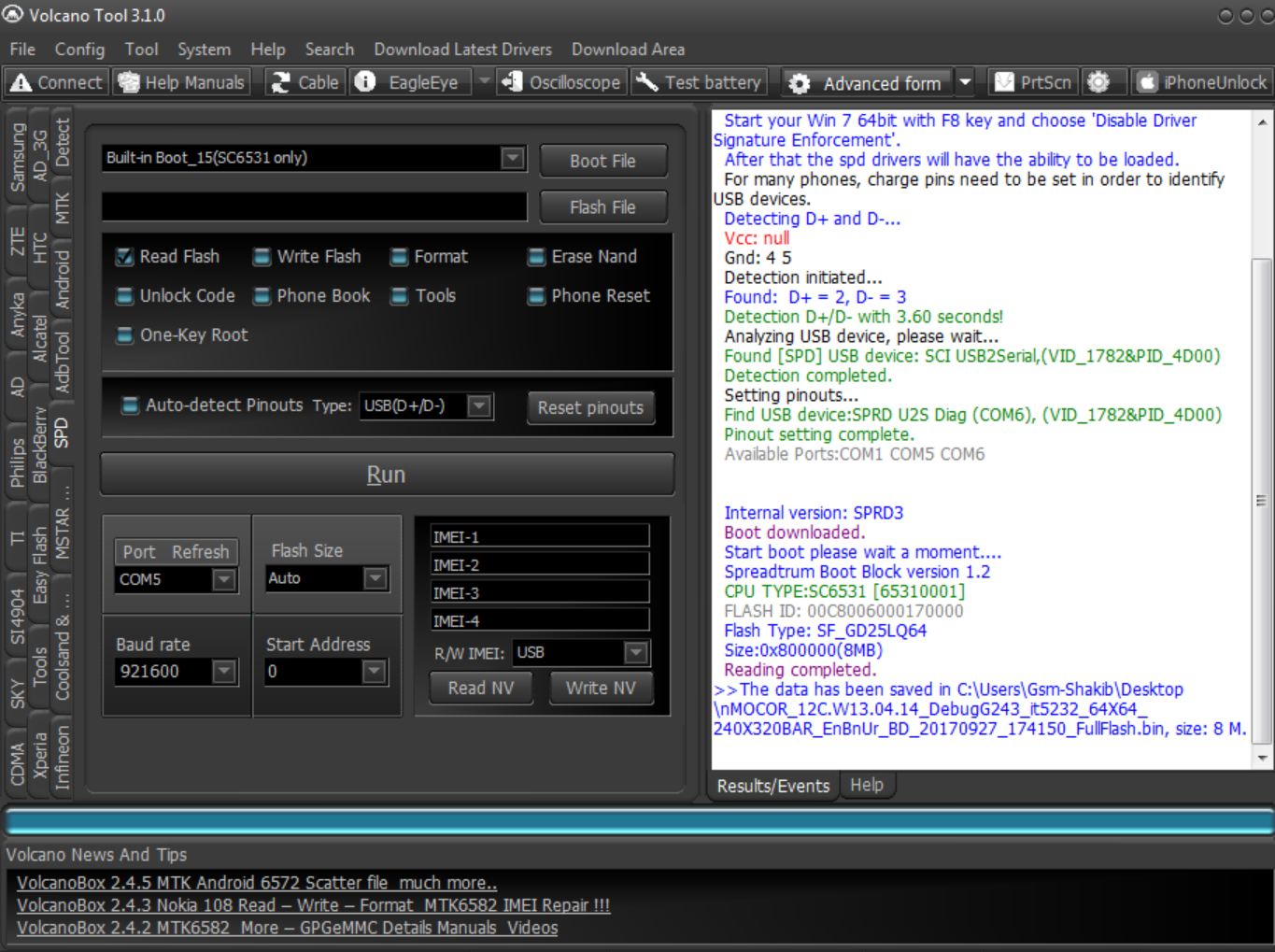
Task: Check the Phone Book option
Action: tap(262, 296)
